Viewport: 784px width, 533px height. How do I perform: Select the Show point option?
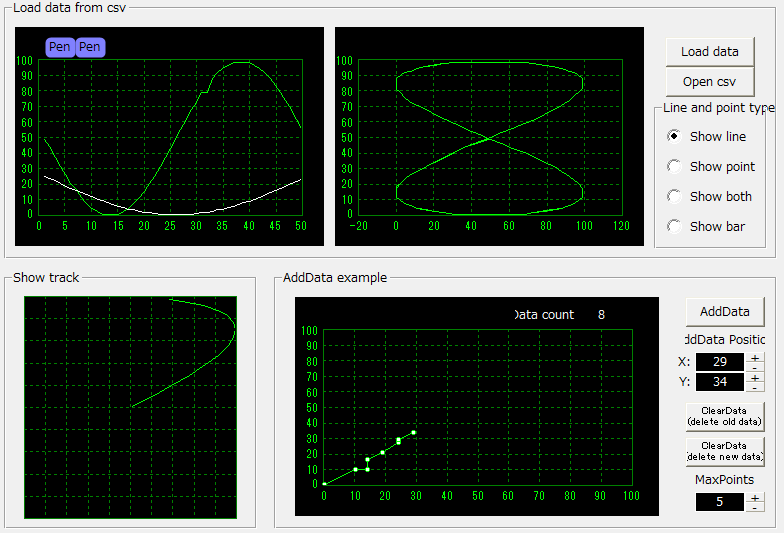[674, 166]
